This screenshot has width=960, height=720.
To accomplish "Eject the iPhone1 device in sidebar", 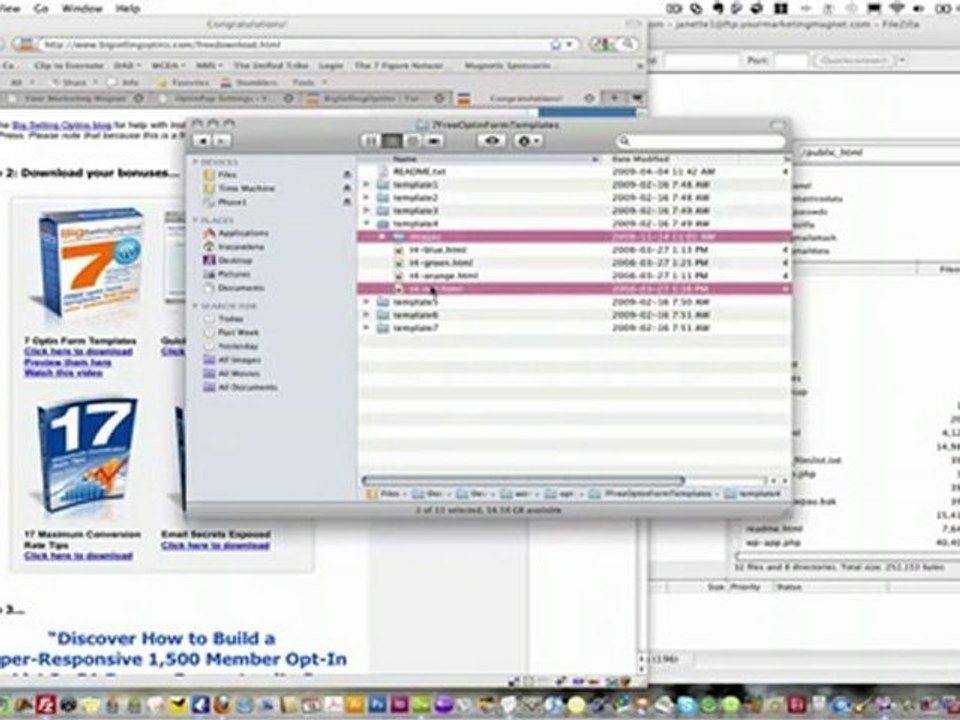I will point(347,201).
